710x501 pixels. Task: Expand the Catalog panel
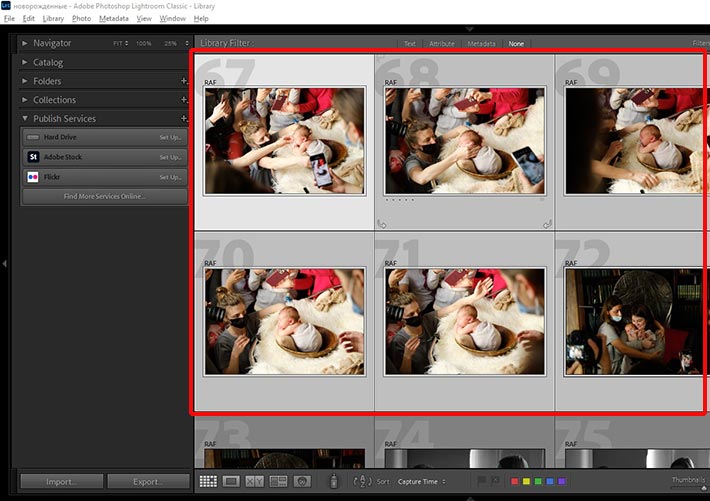(x=25, y=62)
